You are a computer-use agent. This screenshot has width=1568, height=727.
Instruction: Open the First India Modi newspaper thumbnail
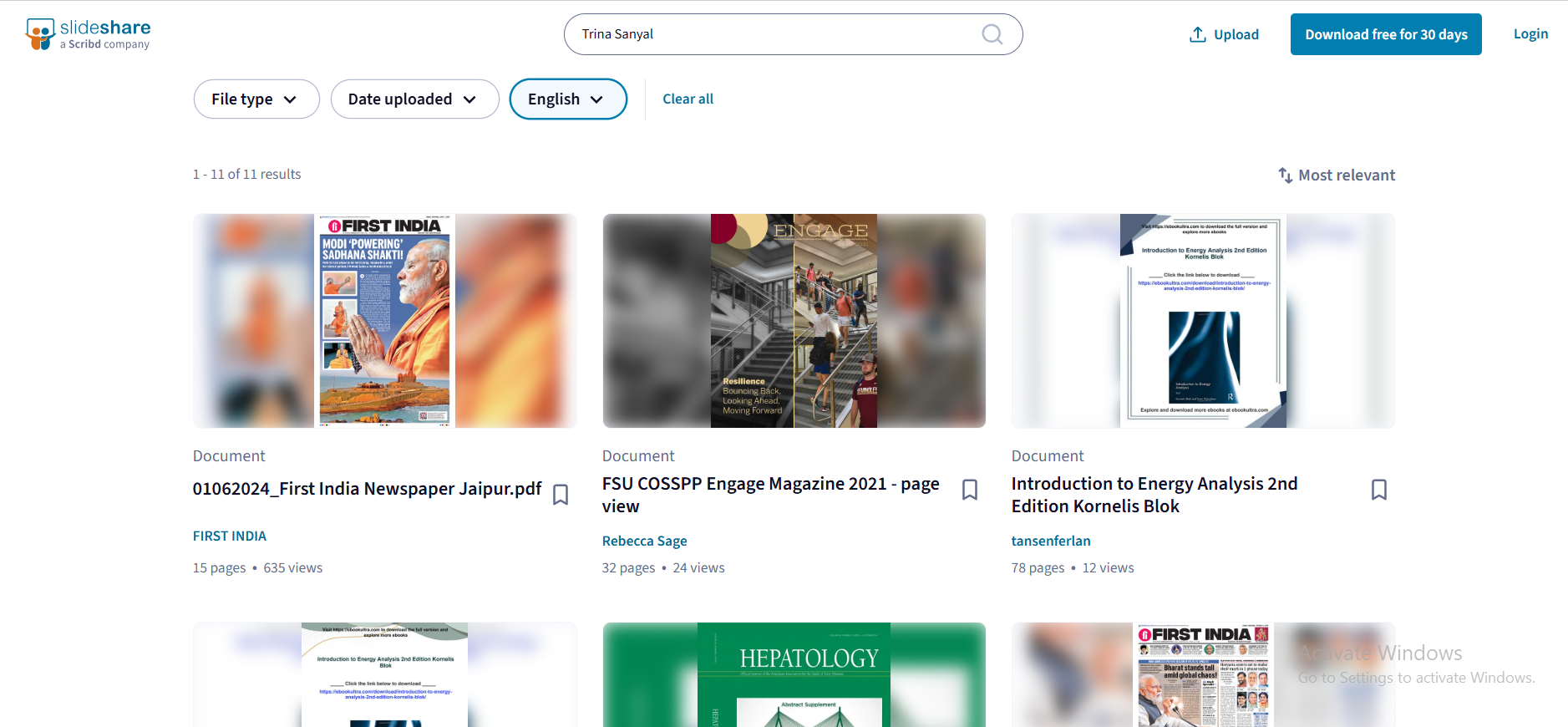[x=384, y=321]
